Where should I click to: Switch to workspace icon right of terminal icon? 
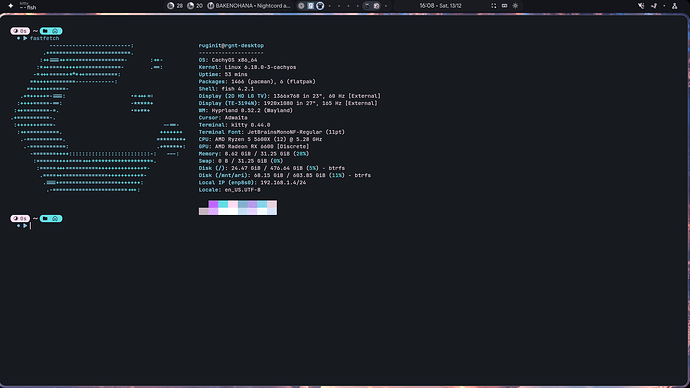pos(376,6)
